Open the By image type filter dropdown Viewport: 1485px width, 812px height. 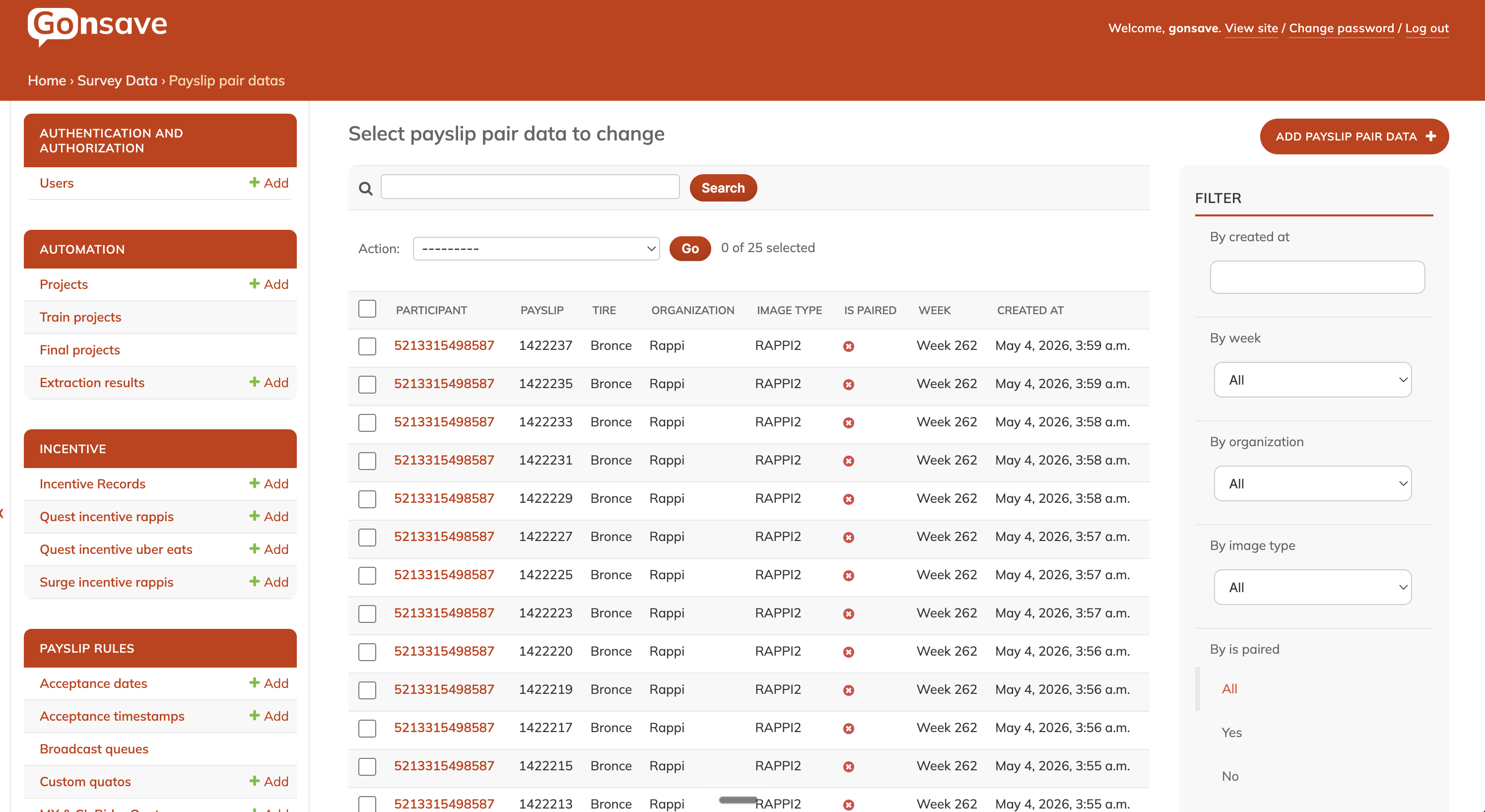1313,587
